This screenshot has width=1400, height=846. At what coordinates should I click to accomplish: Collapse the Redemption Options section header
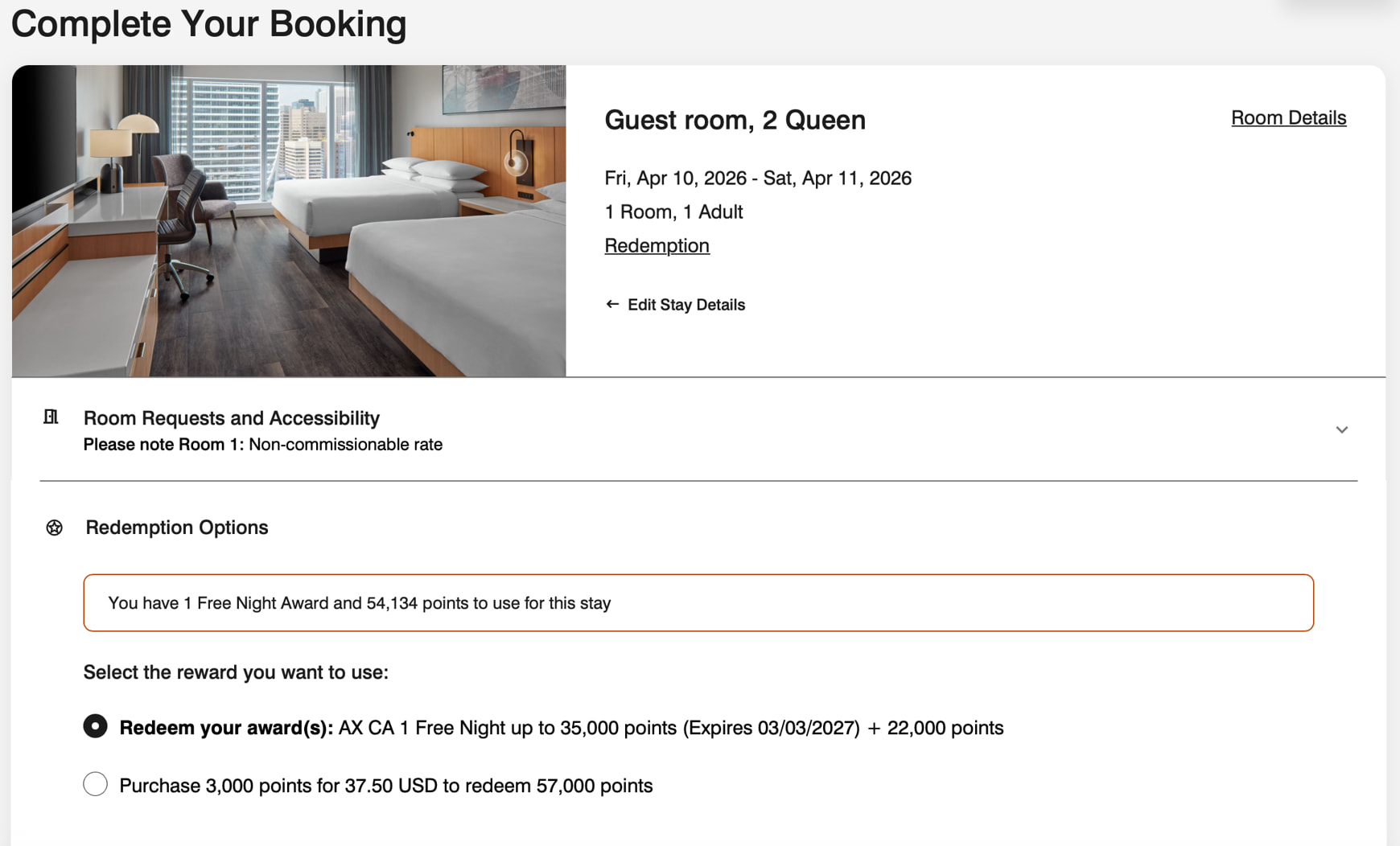pos(176,528)
